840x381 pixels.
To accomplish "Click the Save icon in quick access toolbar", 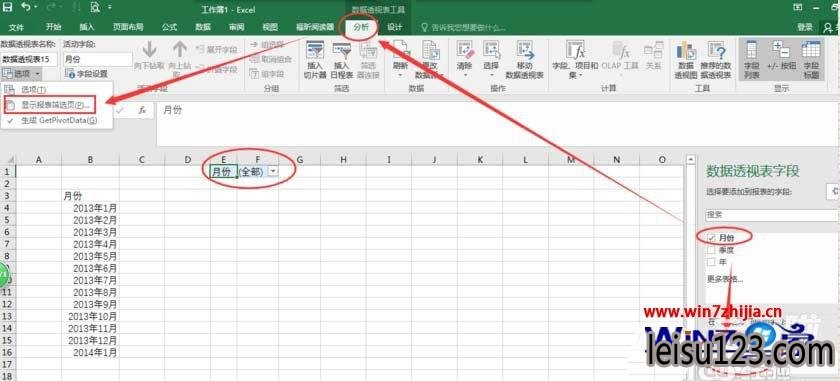I will [8, 8].
